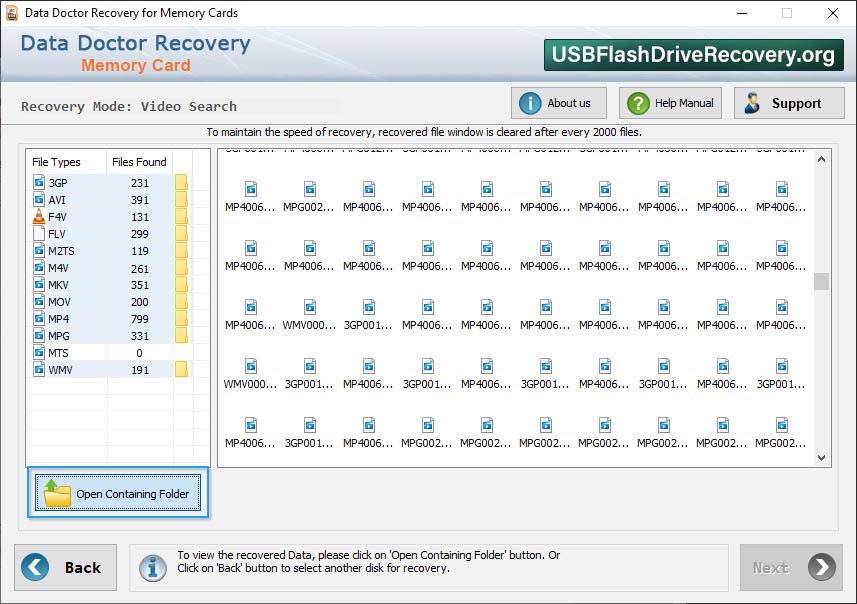Image resolution: width=857 pixels, height=604 pixels.
Task: Select the MOV file type icon
Action: [x=39, y=301]
